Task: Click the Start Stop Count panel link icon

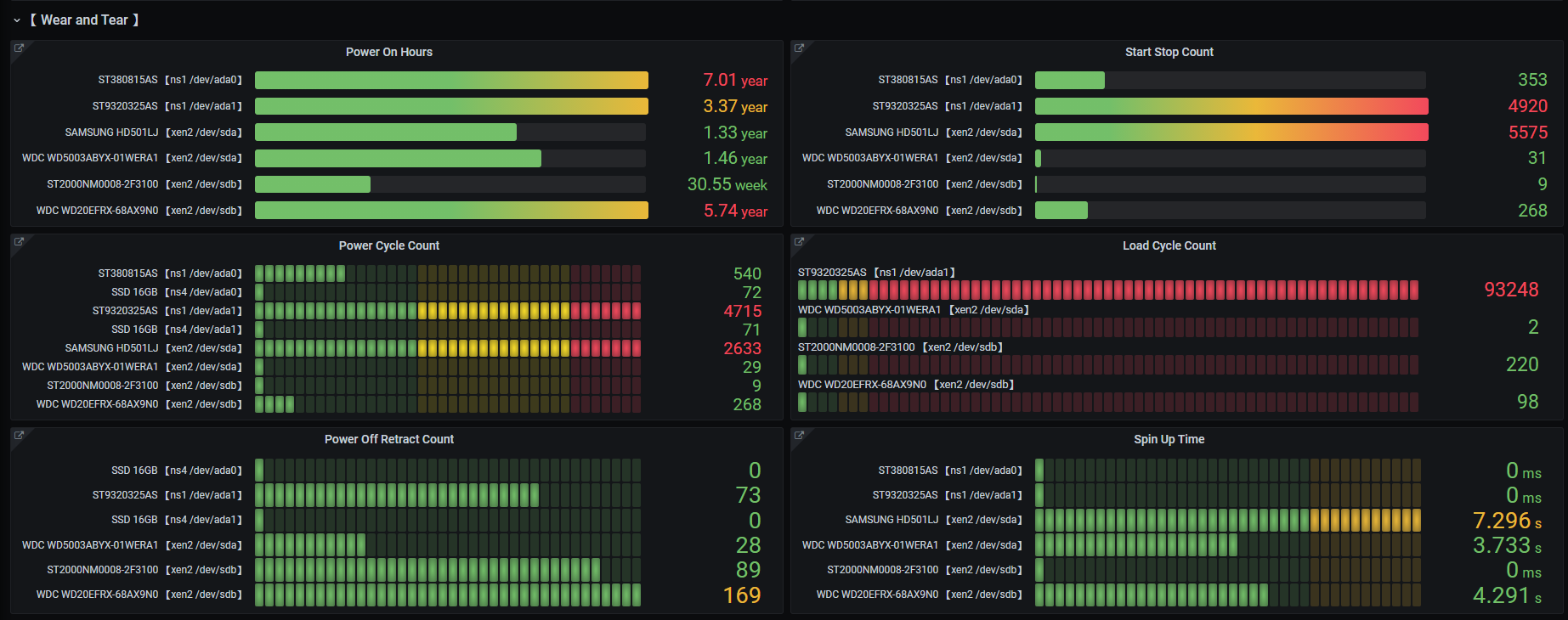Action: tap(799, 48)
